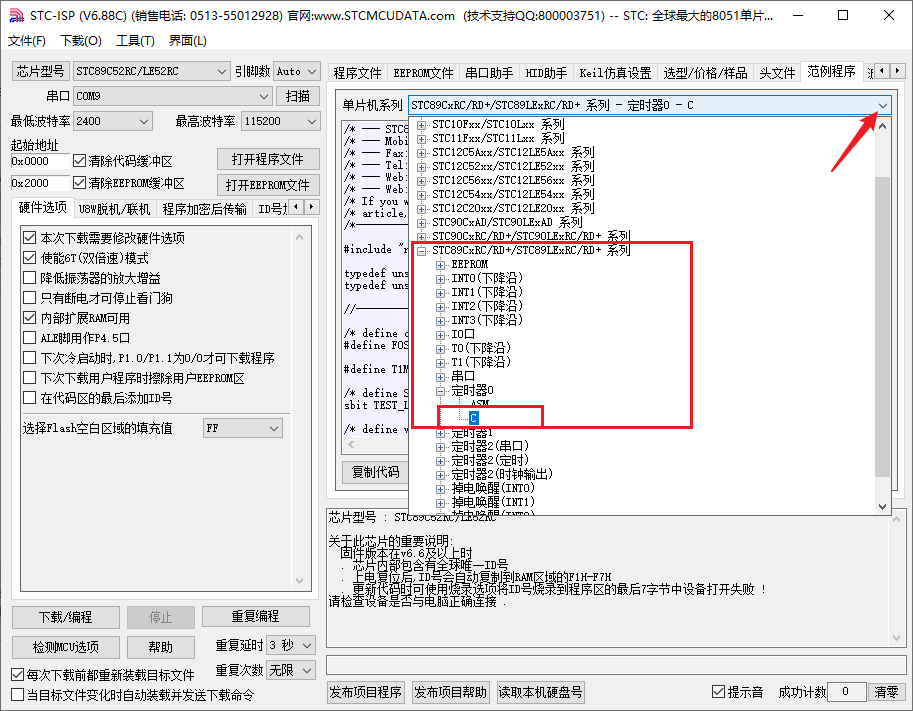
Task: Click the 复制代码 button
Action: click(x=374, y=473)
